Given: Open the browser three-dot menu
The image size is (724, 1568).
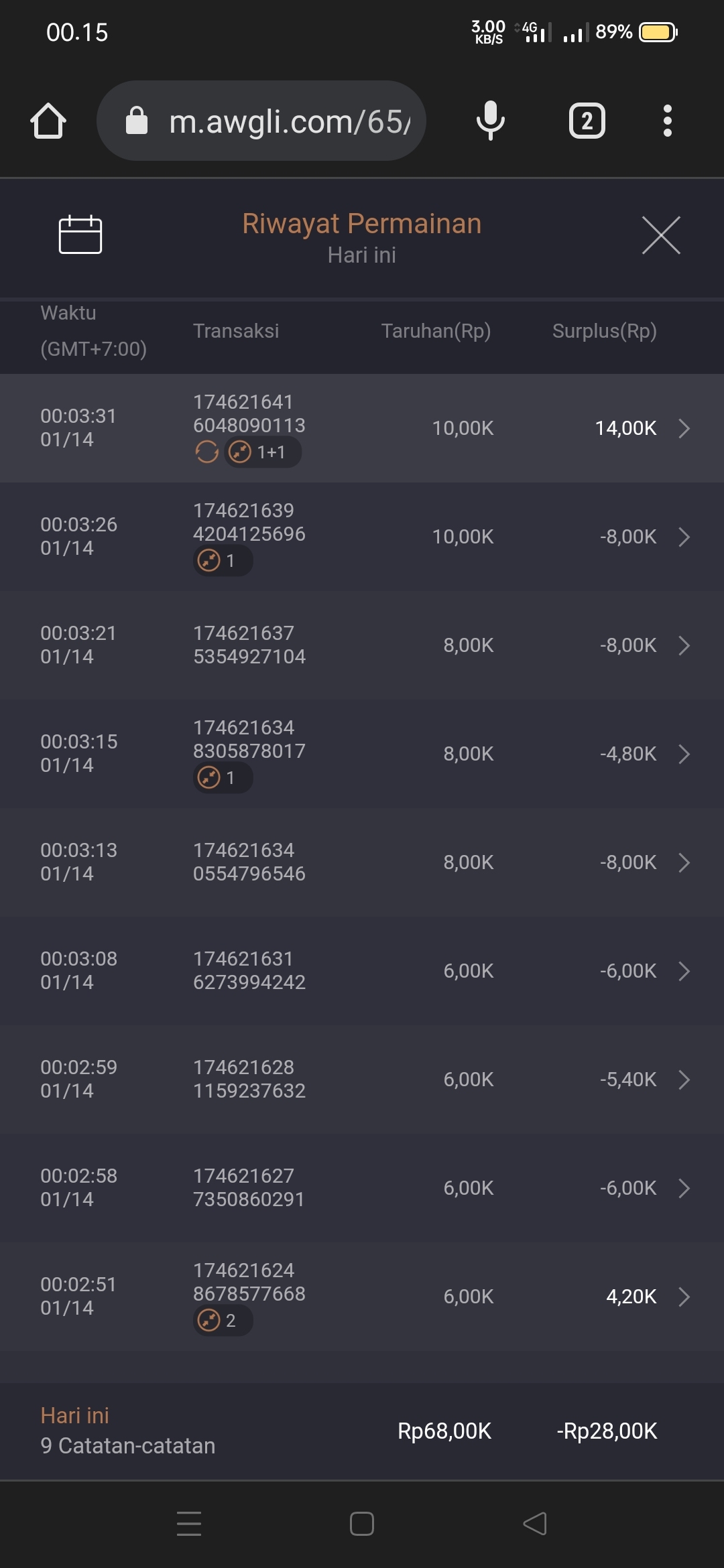Looking at the screenshot, I should (667, 121).
